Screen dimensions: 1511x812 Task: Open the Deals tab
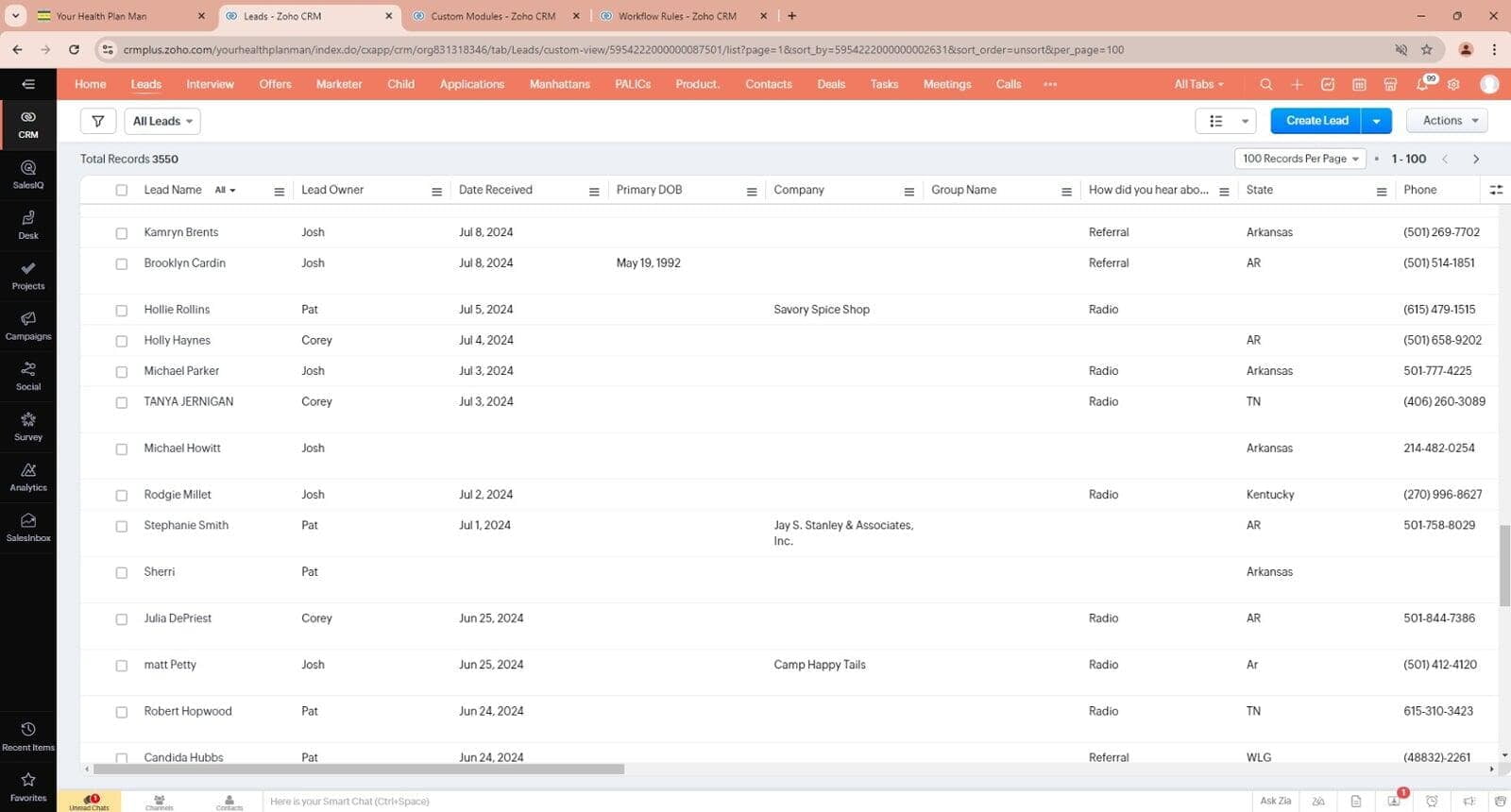[x=831, y=84]
